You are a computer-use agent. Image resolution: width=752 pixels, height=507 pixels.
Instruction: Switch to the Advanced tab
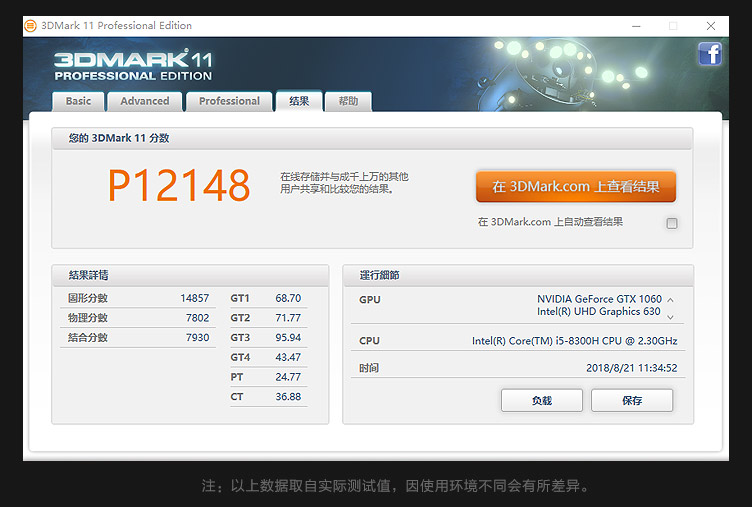(x=145, y=101)
